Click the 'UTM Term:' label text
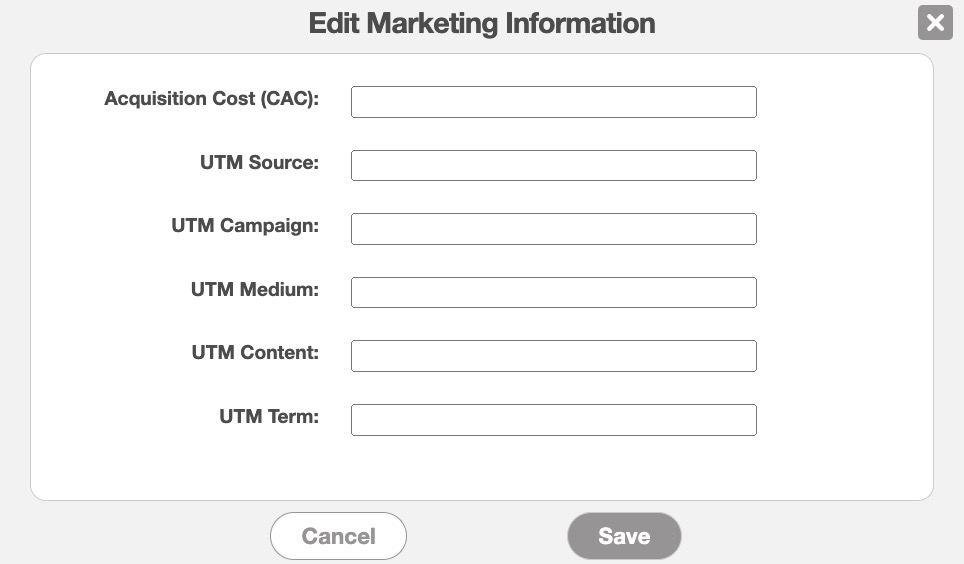964x564 pixels. pyautogui.click(x=269, y=416)
